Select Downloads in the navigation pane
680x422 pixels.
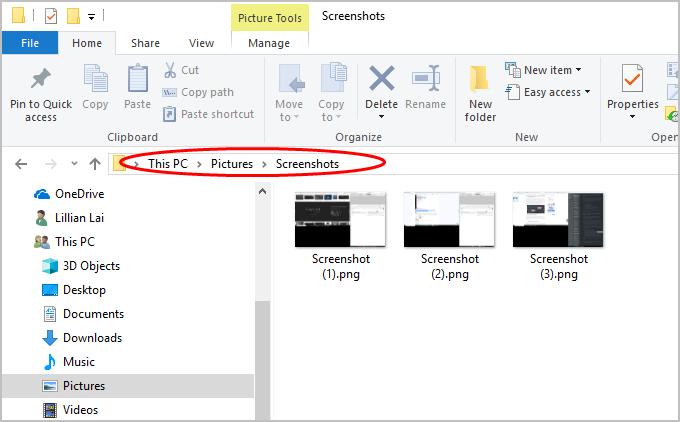[92, 338]
